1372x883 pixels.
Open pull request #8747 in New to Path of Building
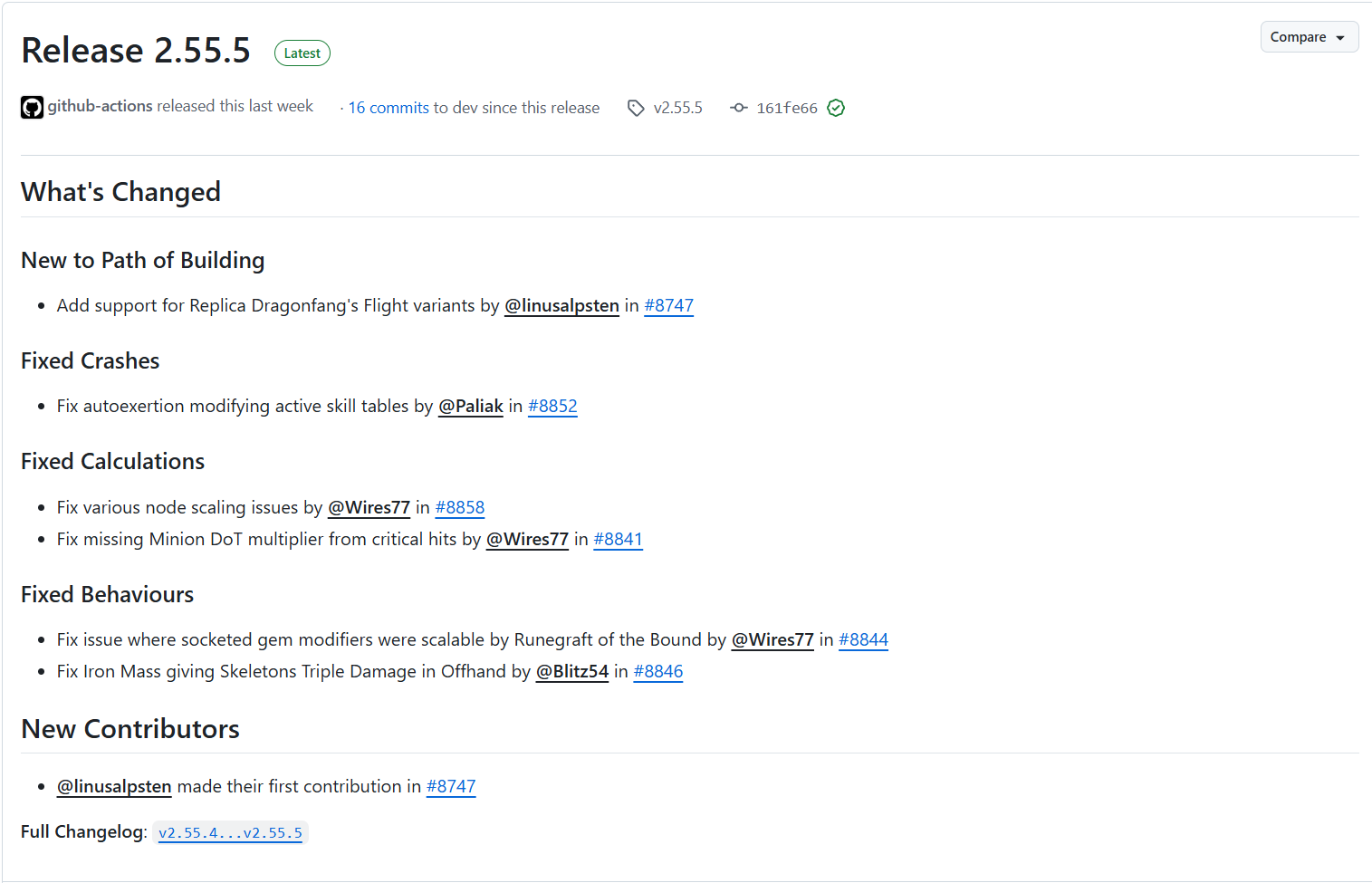(x=668, y=306)
